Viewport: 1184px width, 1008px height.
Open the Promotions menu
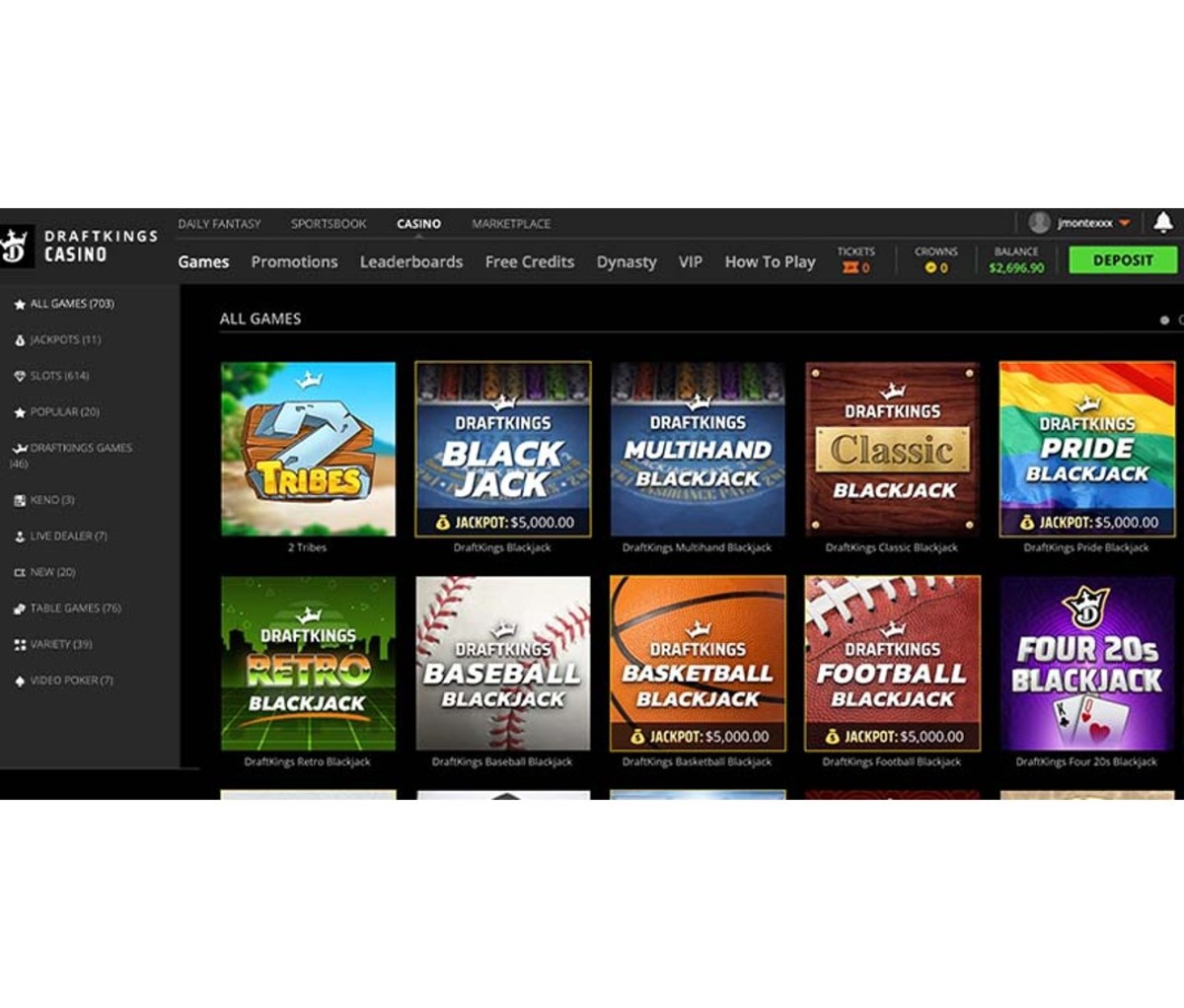click(294, 261)
